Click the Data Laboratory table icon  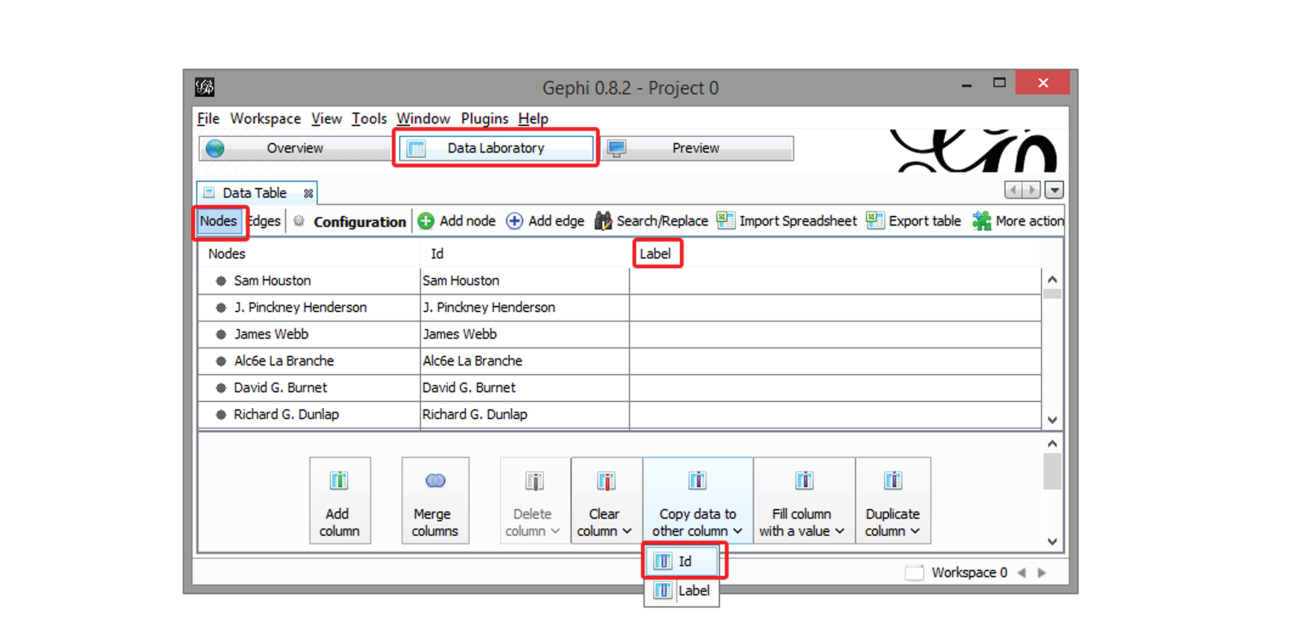pyautogui.click(x=416, y=148)
